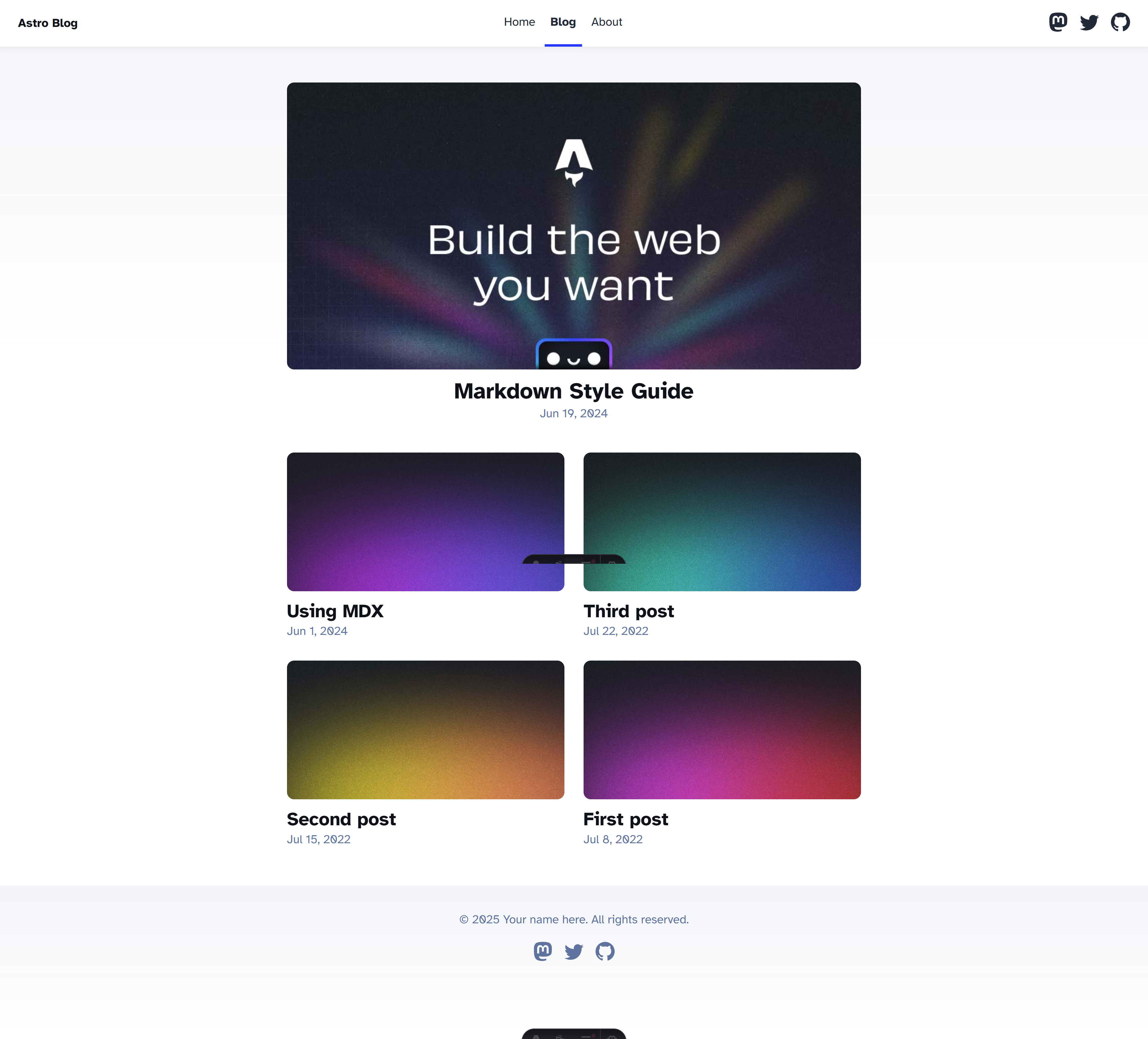Click the magenta First post thumbnail
1148x1039 pixels.
pos(722,730)
